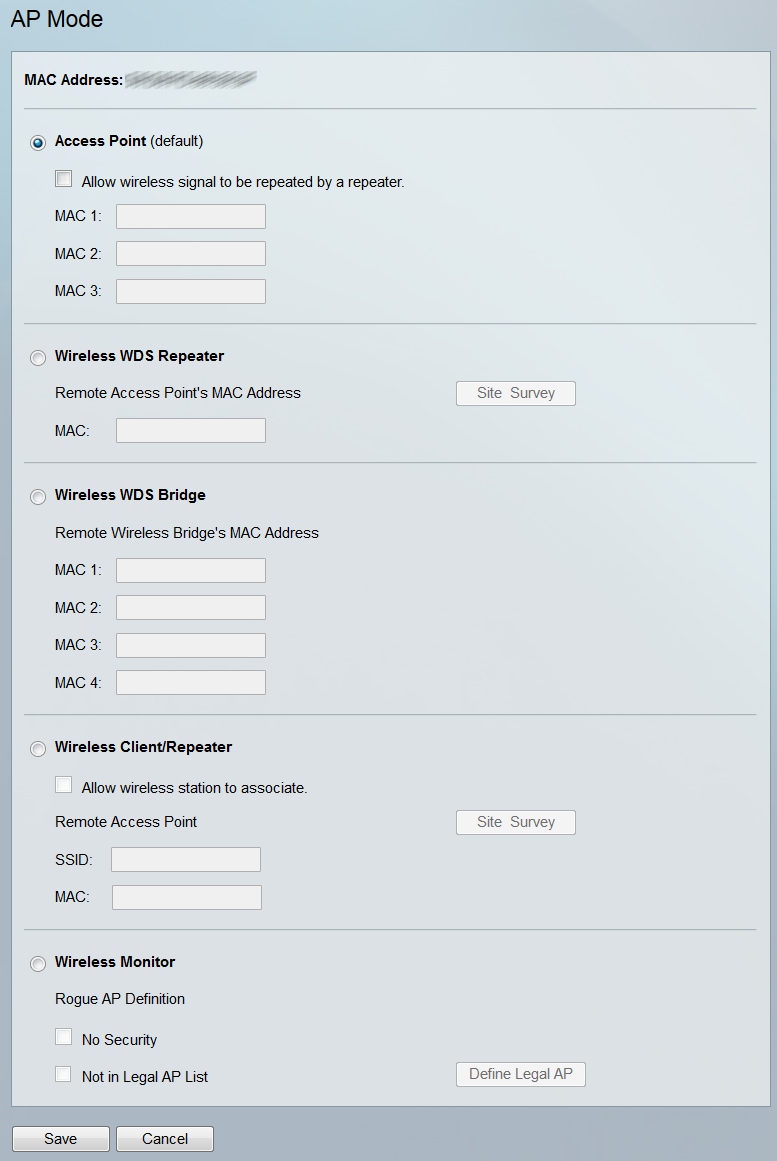Viewport: 777px width, 1161px height.
Task: Focus the Access Point MAC 1 field
Action: (191, 216)
